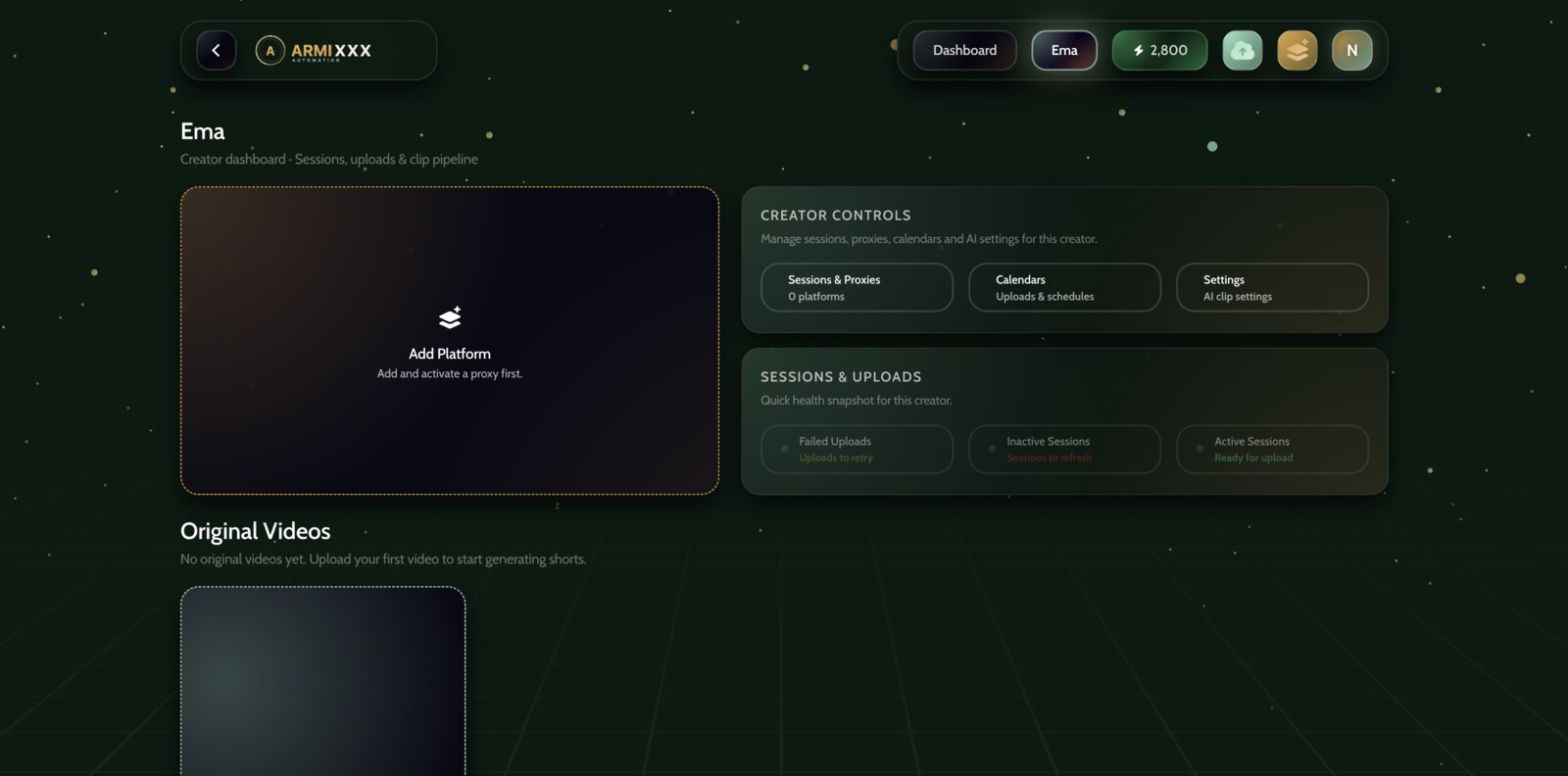The height and width of the screenshot is (776, 1568).
Task: Open Sessions & Proxies controls
Action: click(x=857, y=287)
